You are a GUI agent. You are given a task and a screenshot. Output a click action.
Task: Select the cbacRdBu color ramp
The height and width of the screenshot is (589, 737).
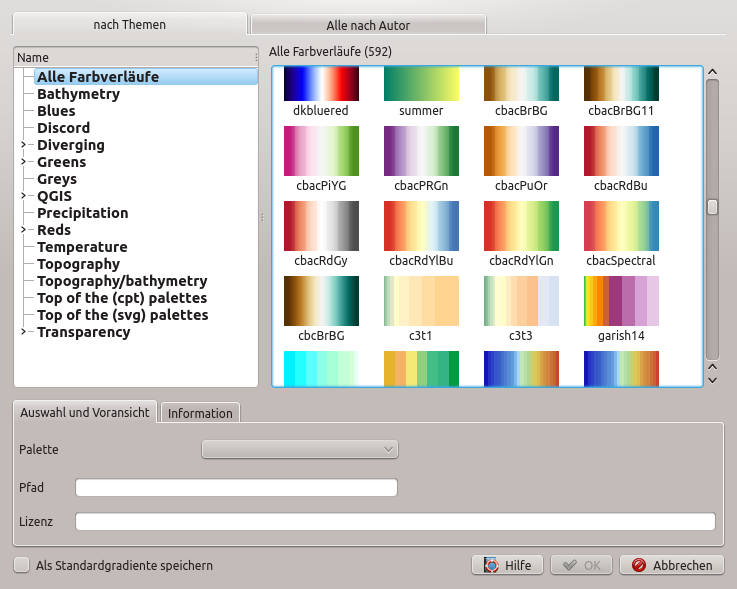[x=621, y=151]
